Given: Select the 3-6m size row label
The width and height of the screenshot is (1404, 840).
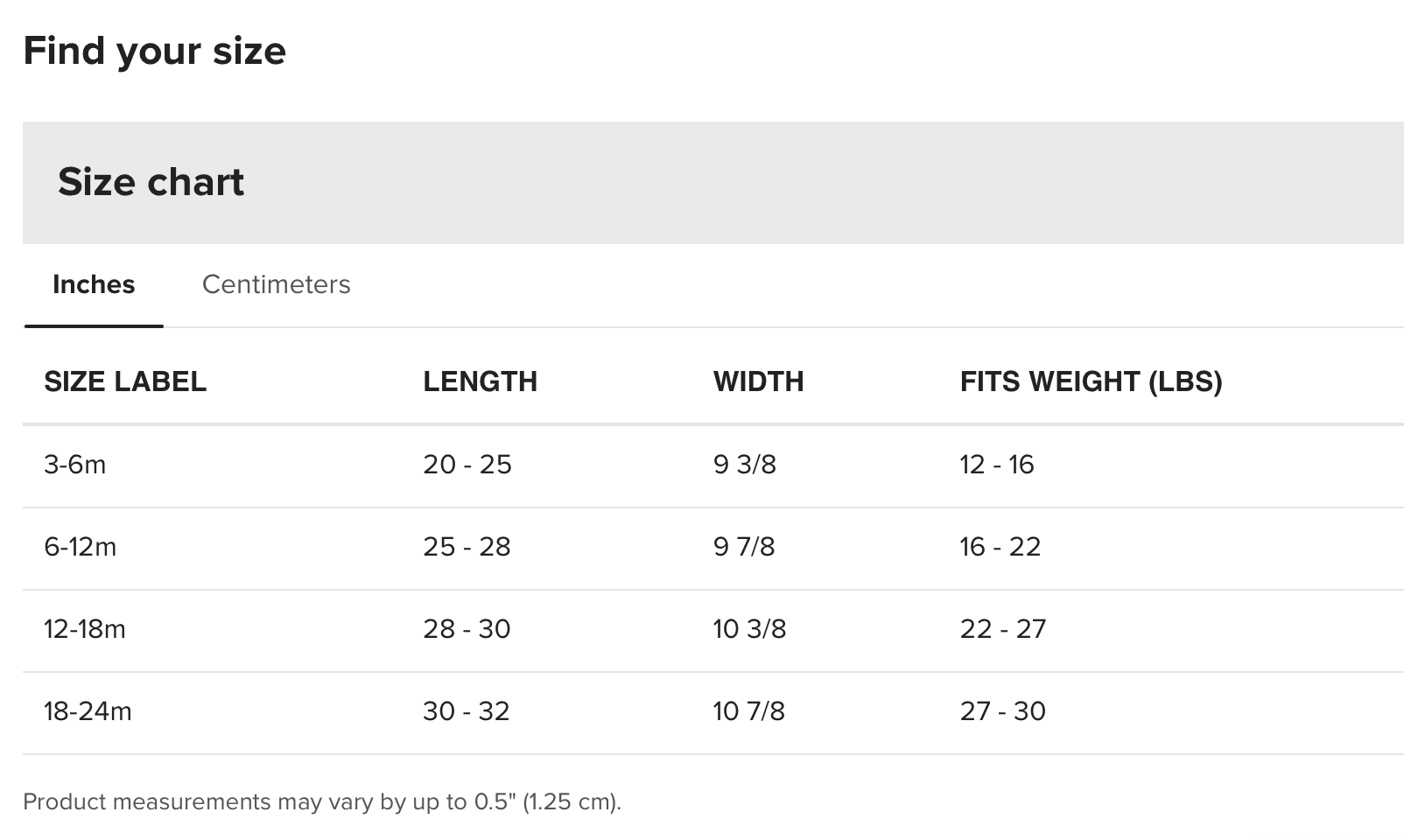Looking at the screenshot, I should tap(75, 465).
